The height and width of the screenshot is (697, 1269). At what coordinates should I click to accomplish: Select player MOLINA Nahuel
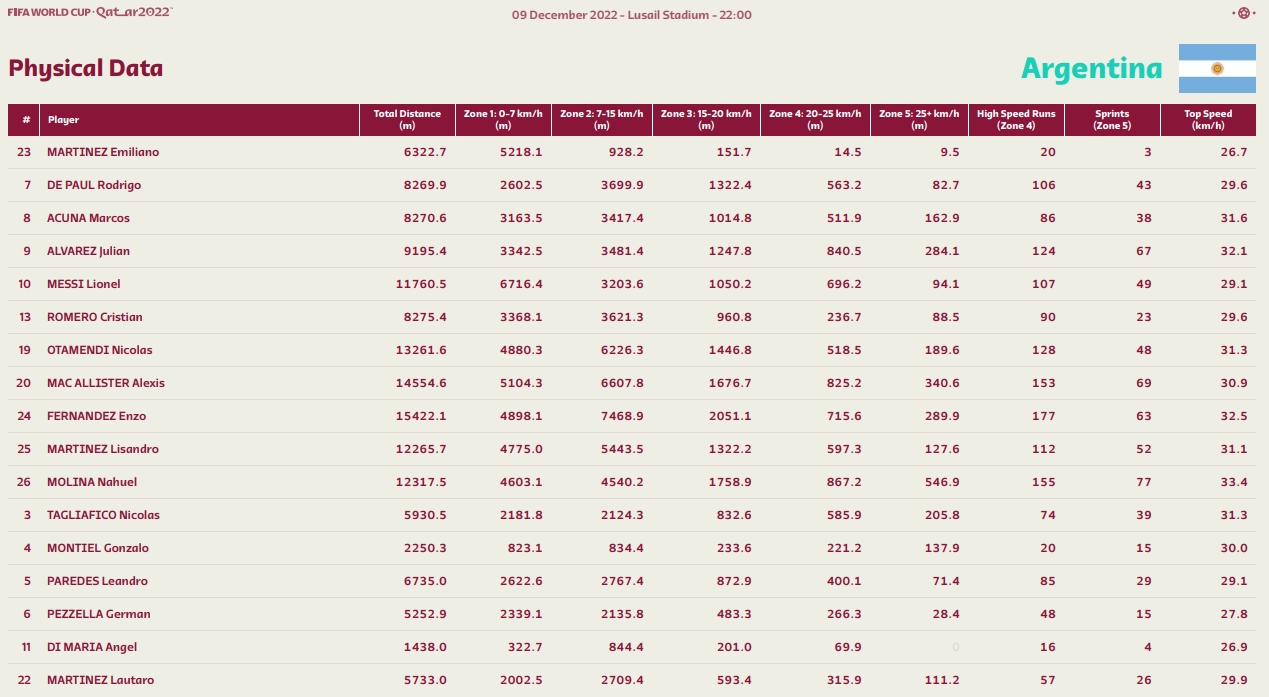(x=92, y=482)
